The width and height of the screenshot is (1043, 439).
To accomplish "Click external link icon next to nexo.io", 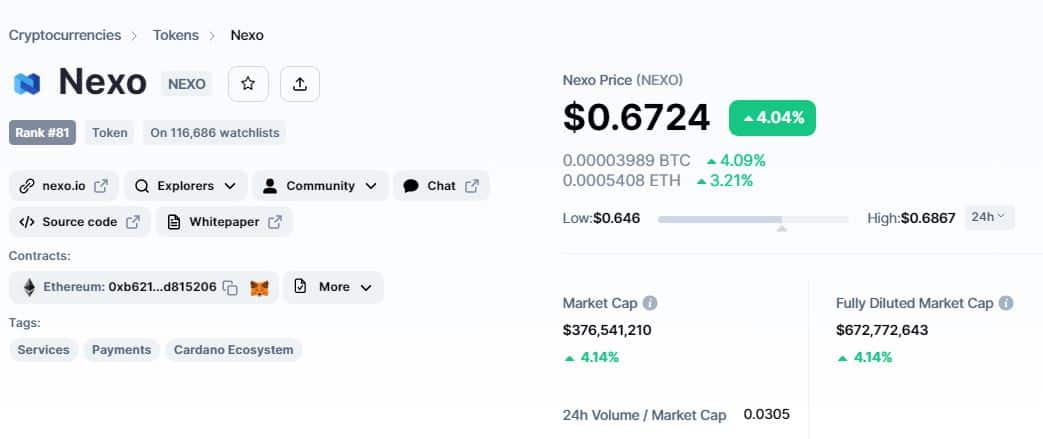I will click(101, 186).
